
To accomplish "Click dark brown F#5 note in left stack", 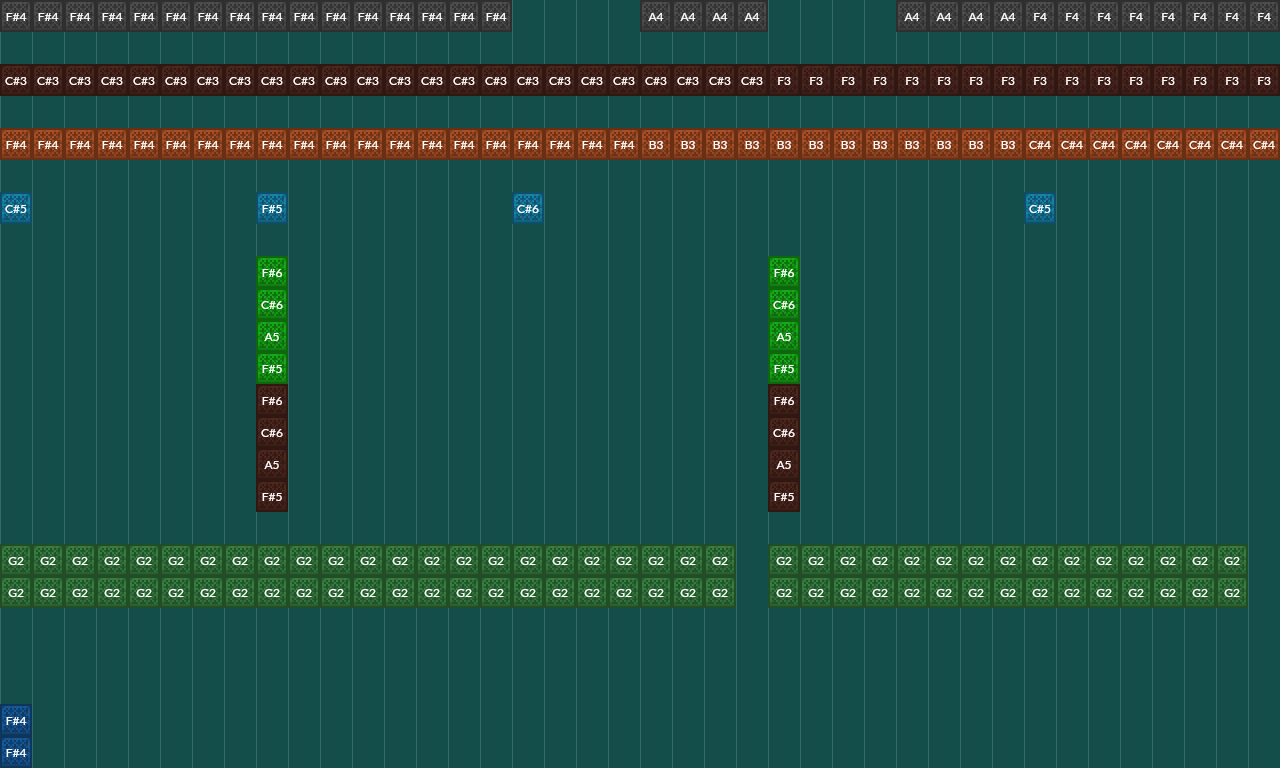I will point(272,497).
